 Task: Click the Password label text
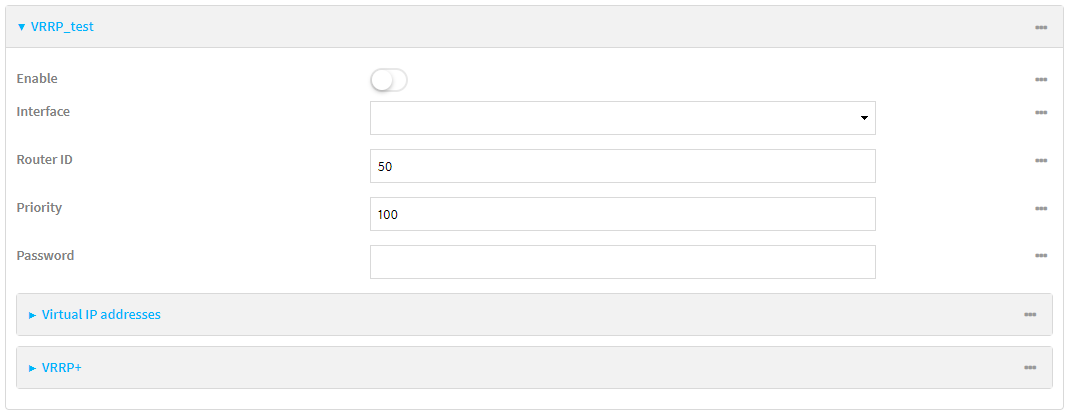point(45,255)
